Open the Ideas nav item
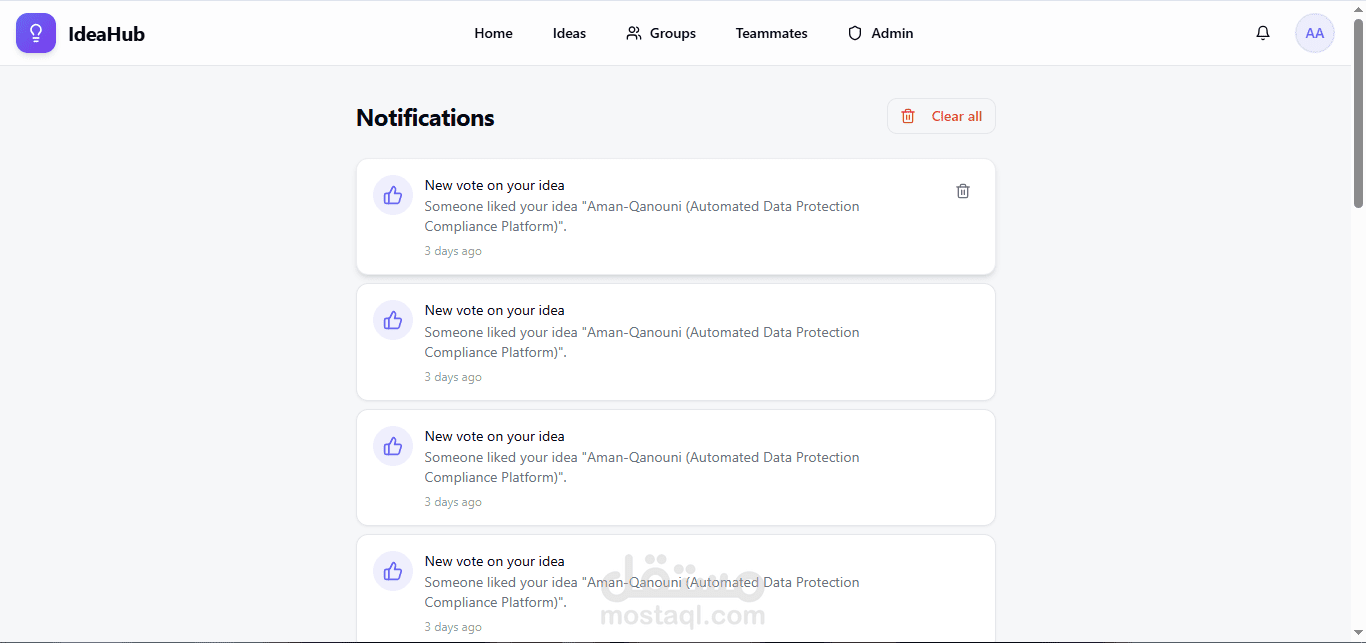The width and height of the screenshot is (1366, 643). pyautogui.click(x=569, y=33)
